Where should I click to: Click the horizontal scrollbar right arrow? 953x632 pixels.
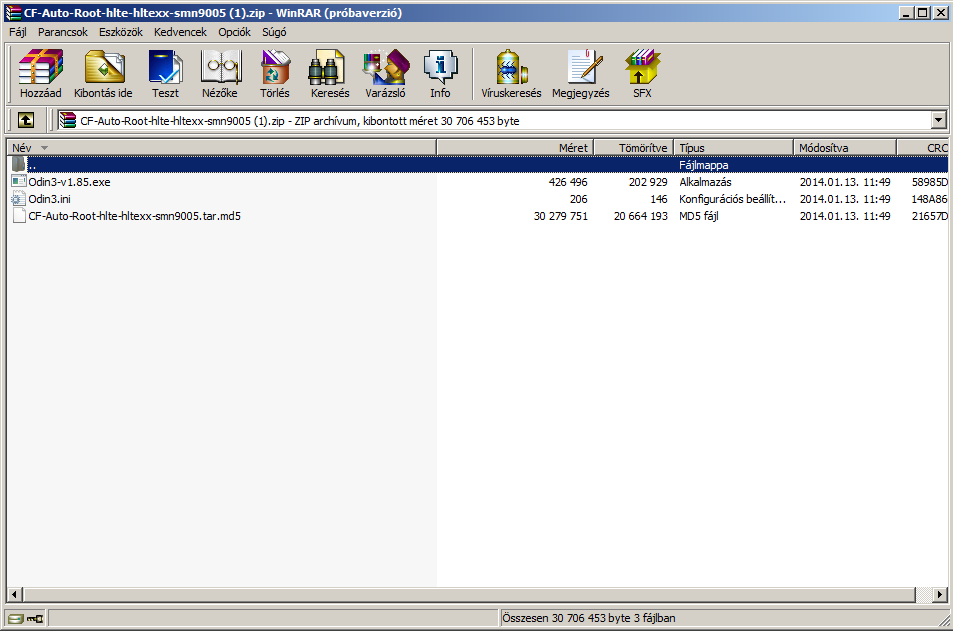[940, 594]
